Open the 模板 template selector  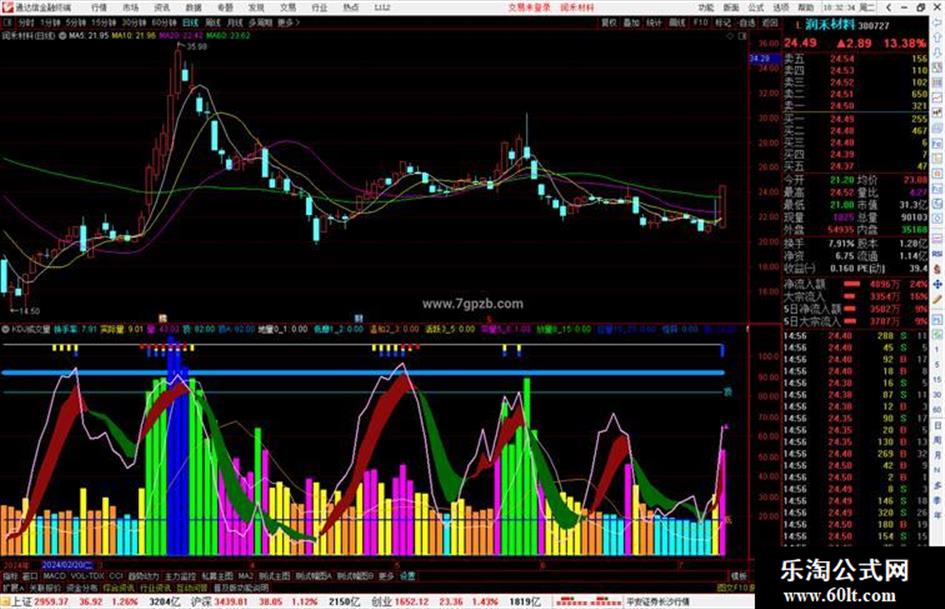point(738,576)
